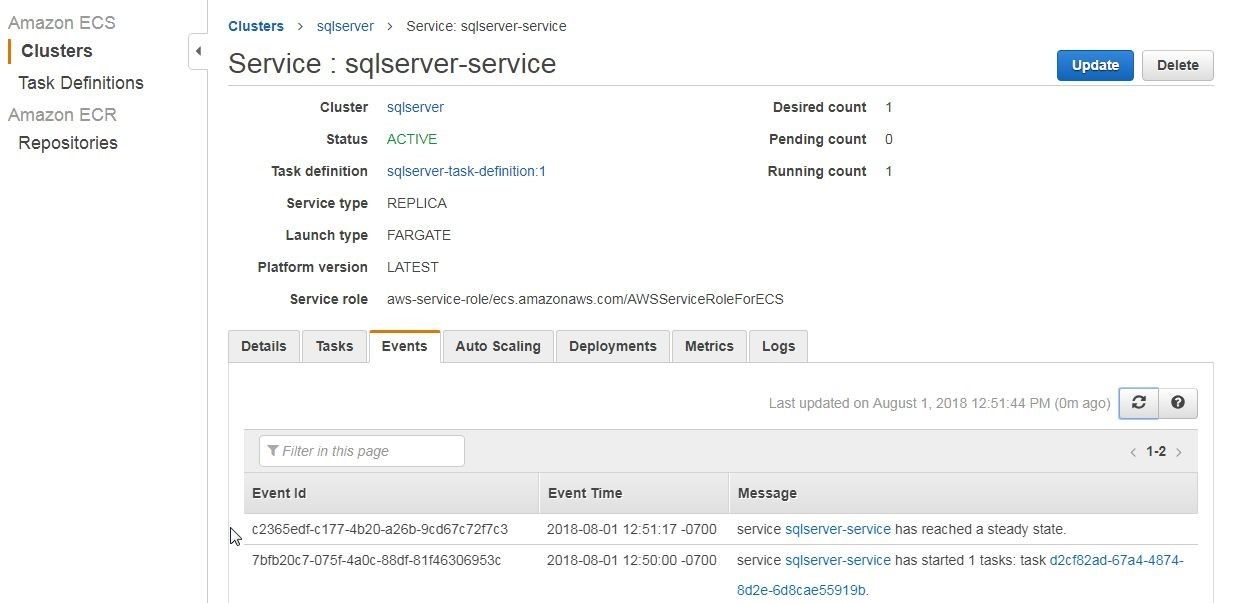This screenshot has height=603, width=1241.
Task: Open the help question mark icon
Action: (x=1177, y=402)
